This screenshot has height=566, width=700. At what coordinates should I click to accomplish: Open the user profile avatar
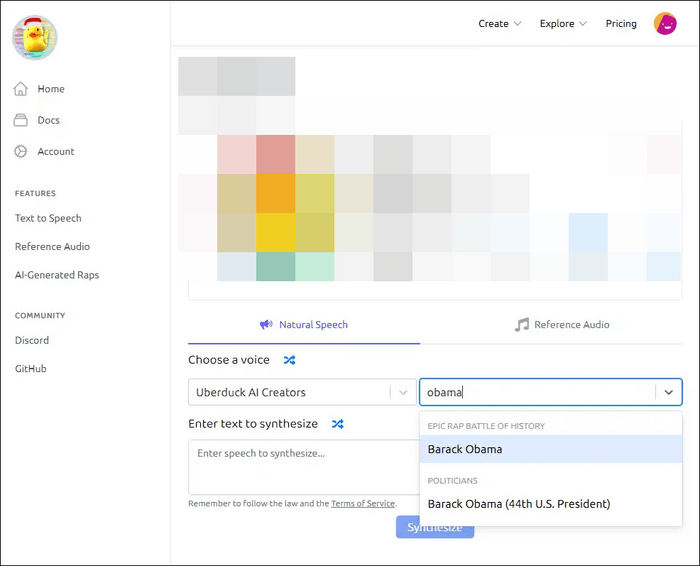(x=665, y=24)
